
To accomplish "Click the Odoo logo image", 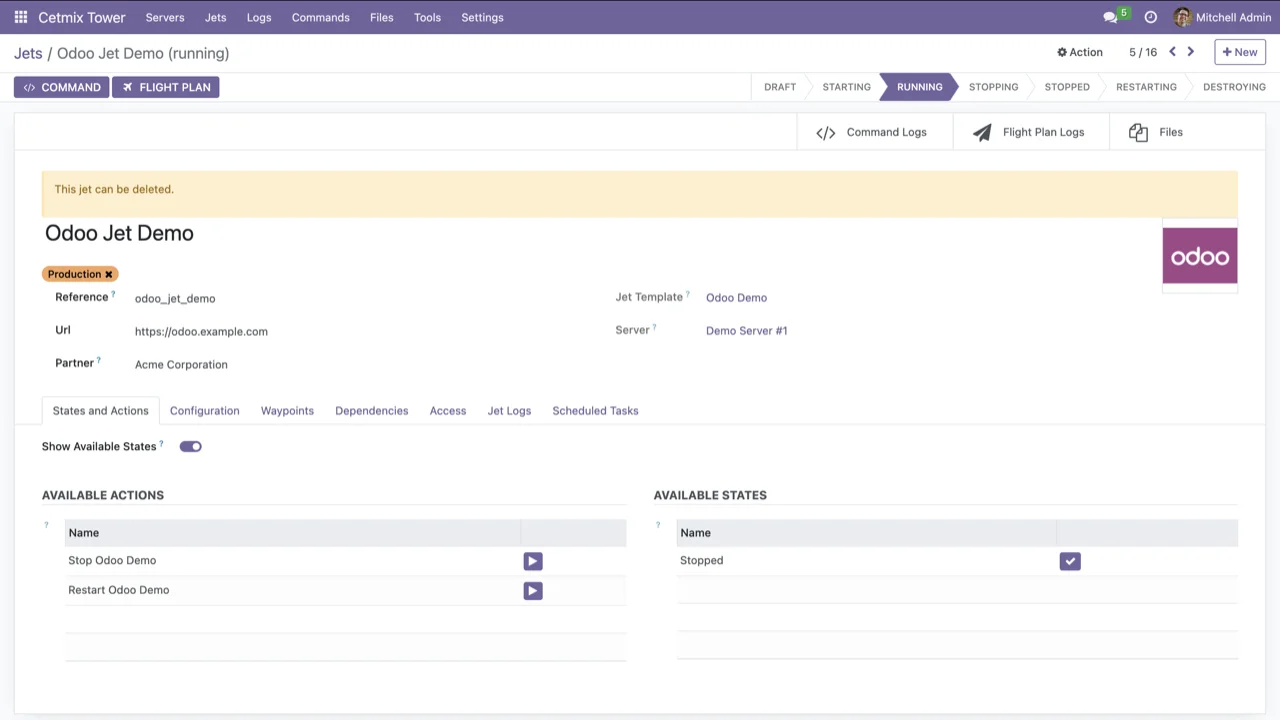I will [1199, 256].
